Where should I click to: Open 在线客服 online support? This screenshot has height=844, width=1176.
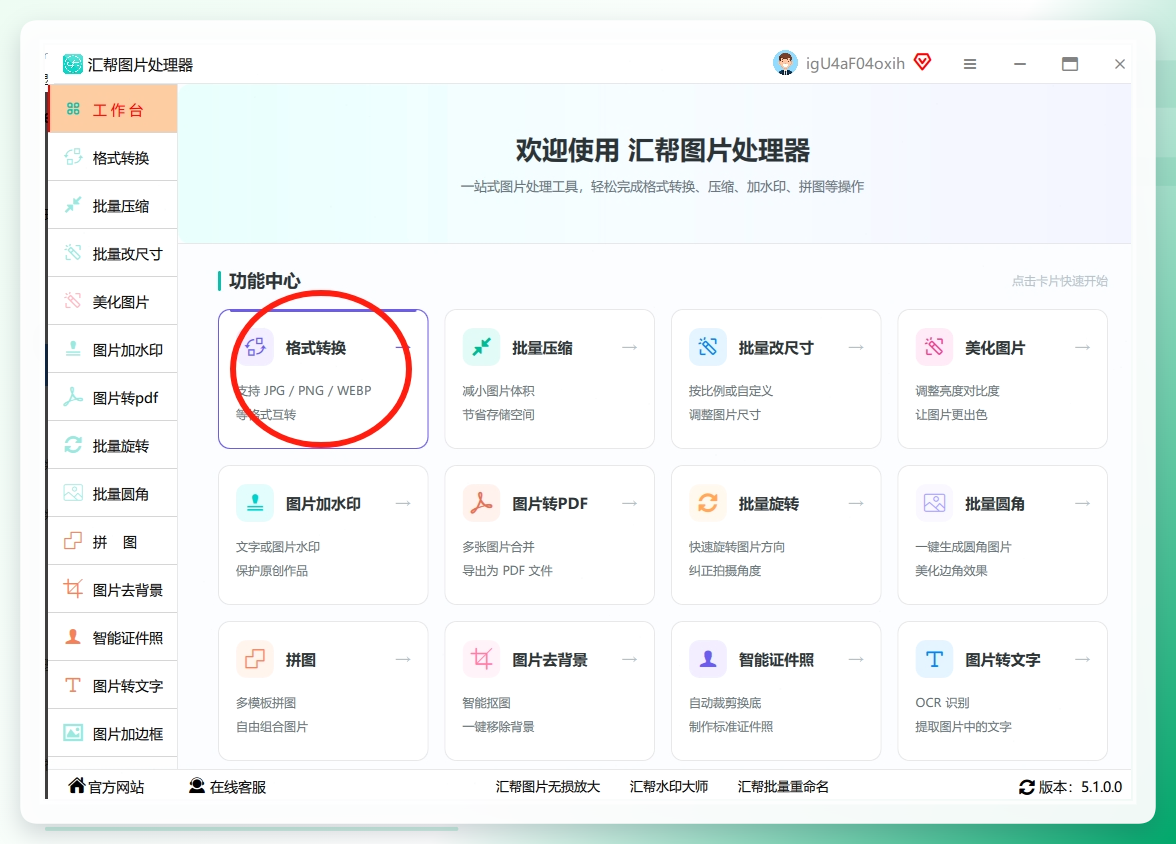(x=227, y=786)
